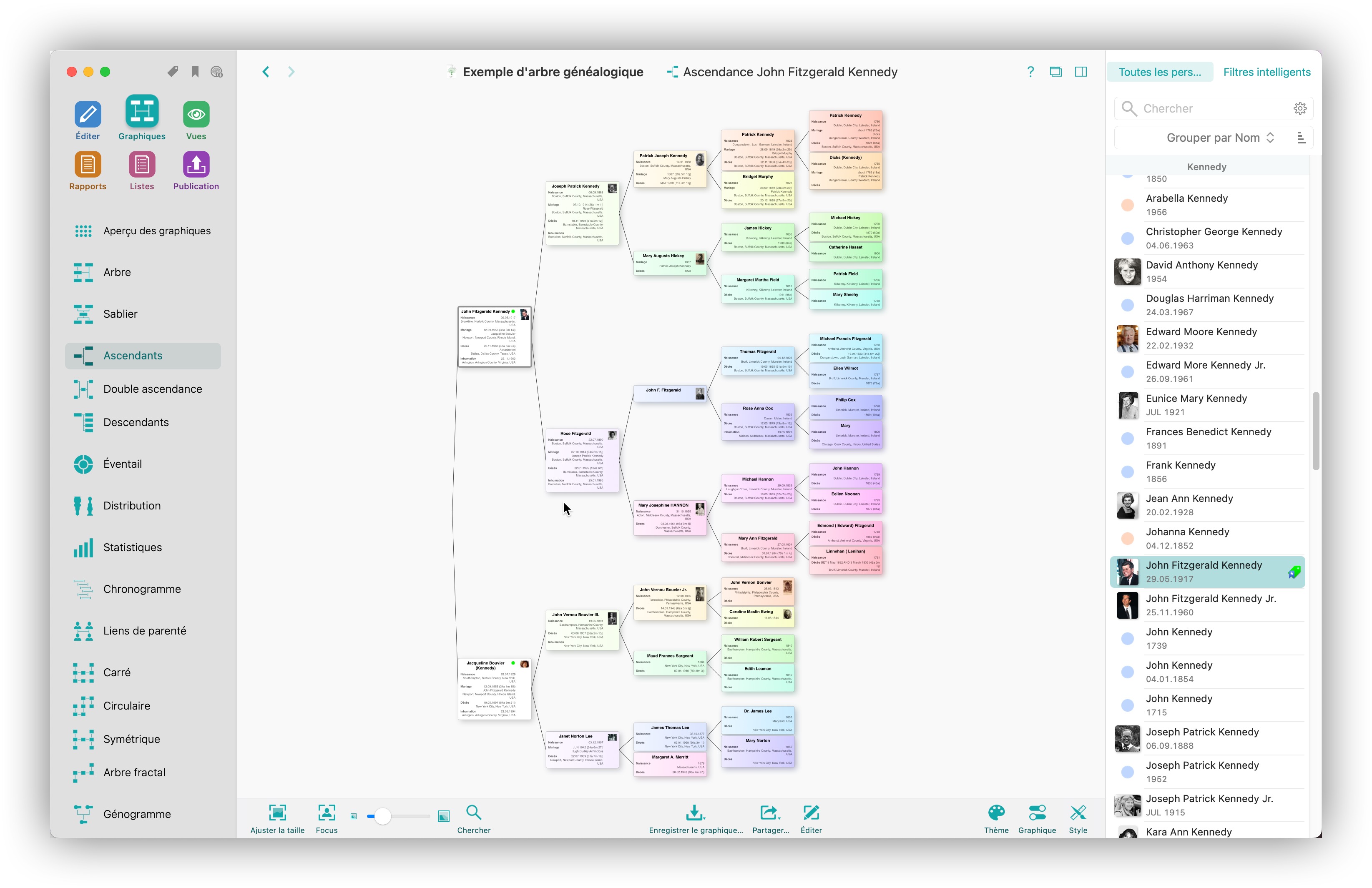Viewport: 1372px width, 888px height.
Task: Open the Graphique settings toggles icon
Action: (1036, 813)
